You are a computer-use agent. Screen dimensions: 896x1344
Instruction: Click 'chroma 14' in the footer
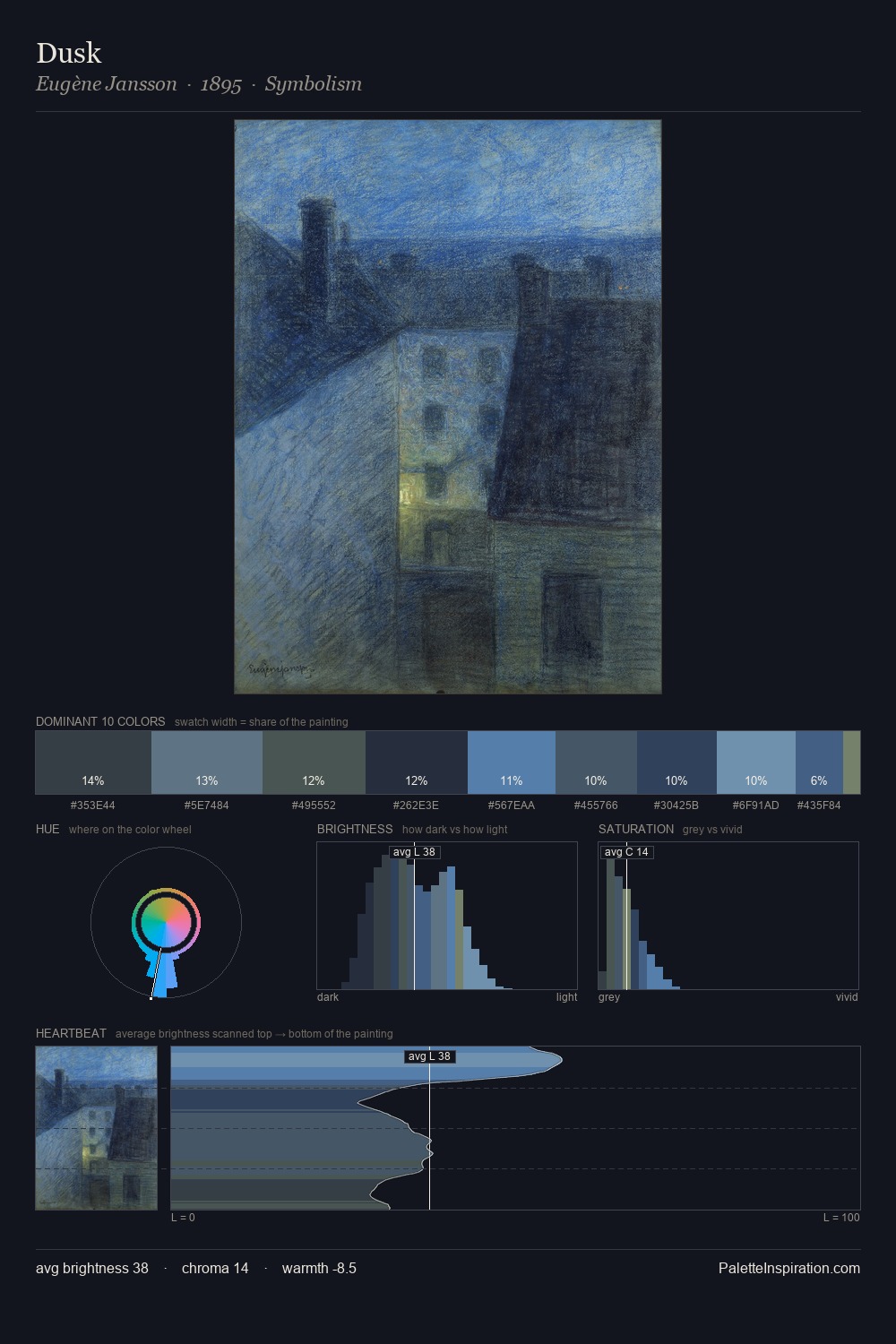[x=215, y=1268]
